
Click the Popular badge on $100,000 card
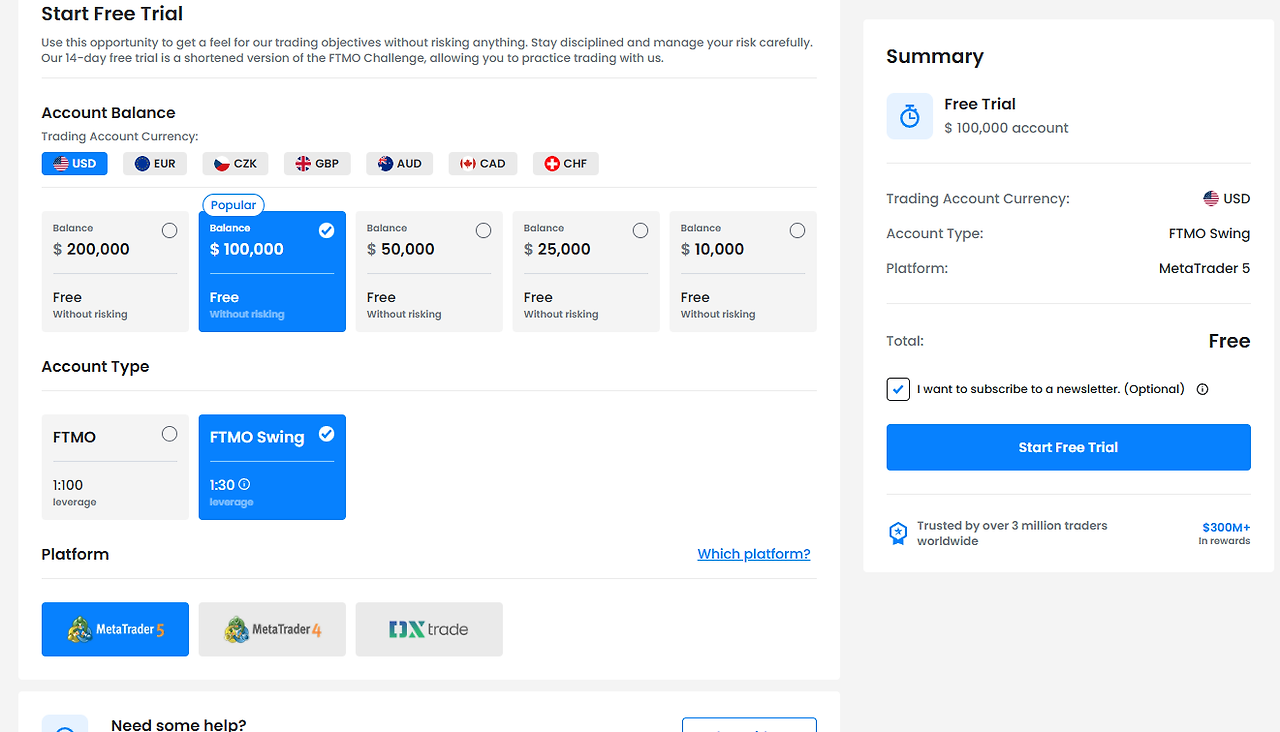click(x=234, y=205)
